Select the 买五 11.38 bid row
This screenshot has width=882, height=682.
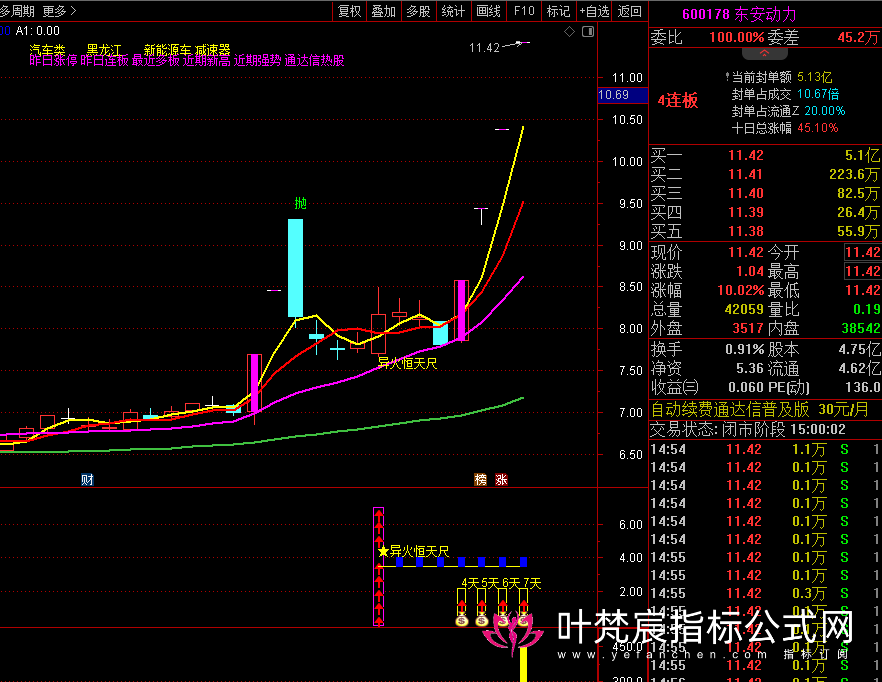tap(765, 231)
